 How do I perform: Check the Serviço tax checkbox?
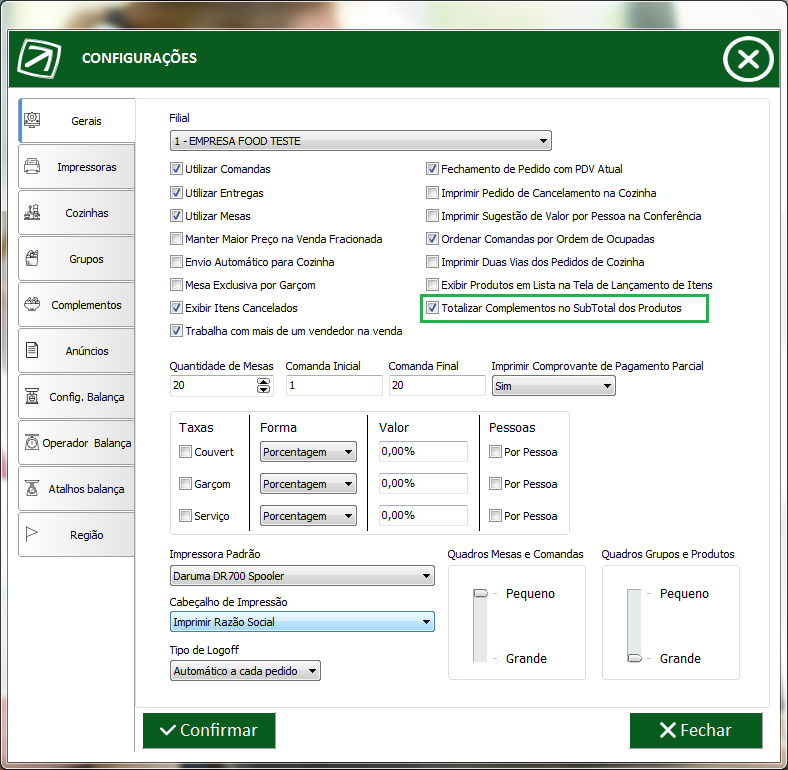(185, 516)
